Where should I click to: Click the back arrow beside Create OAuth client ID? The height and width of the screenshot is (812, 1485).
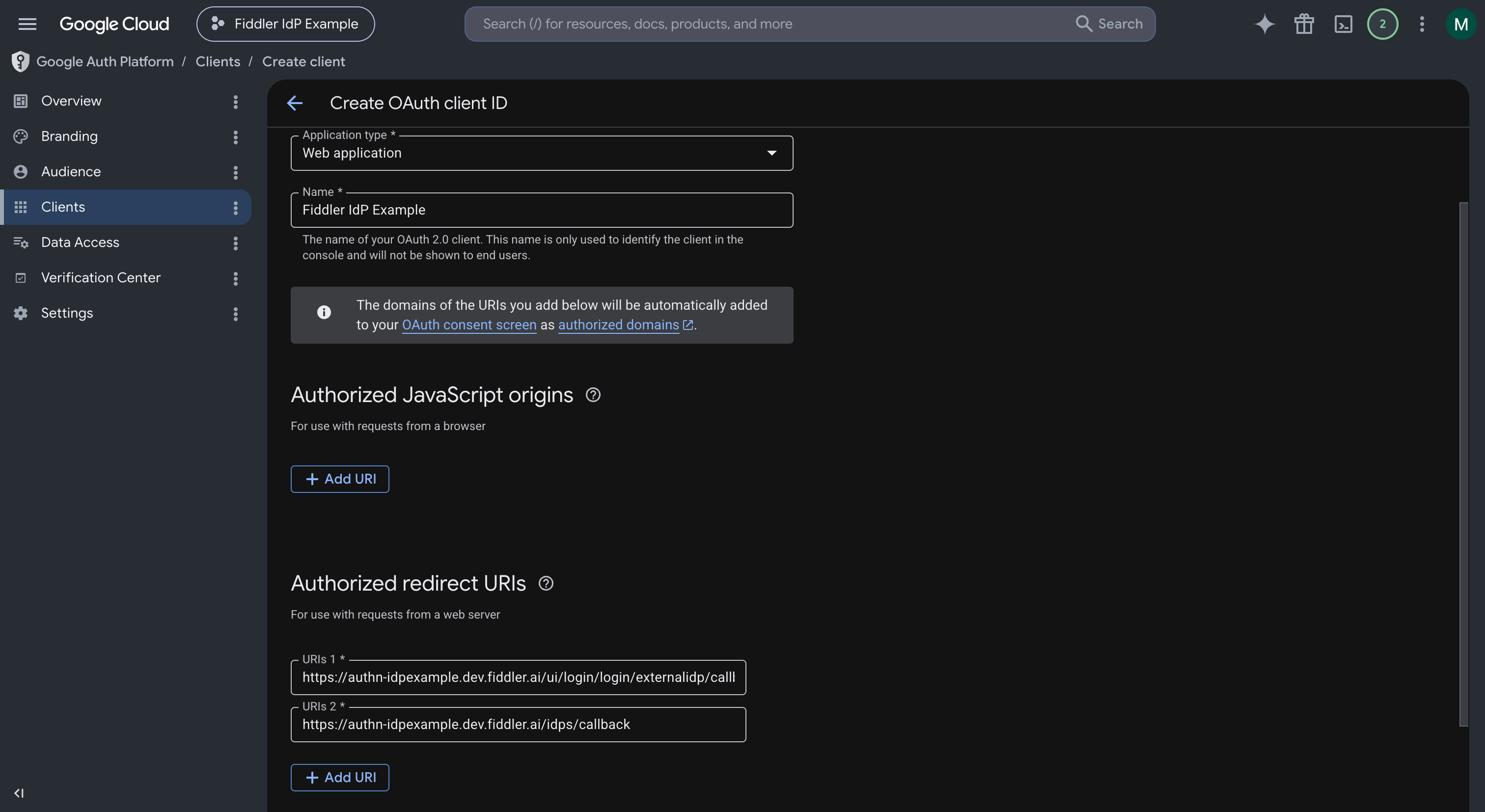point(295,103)
